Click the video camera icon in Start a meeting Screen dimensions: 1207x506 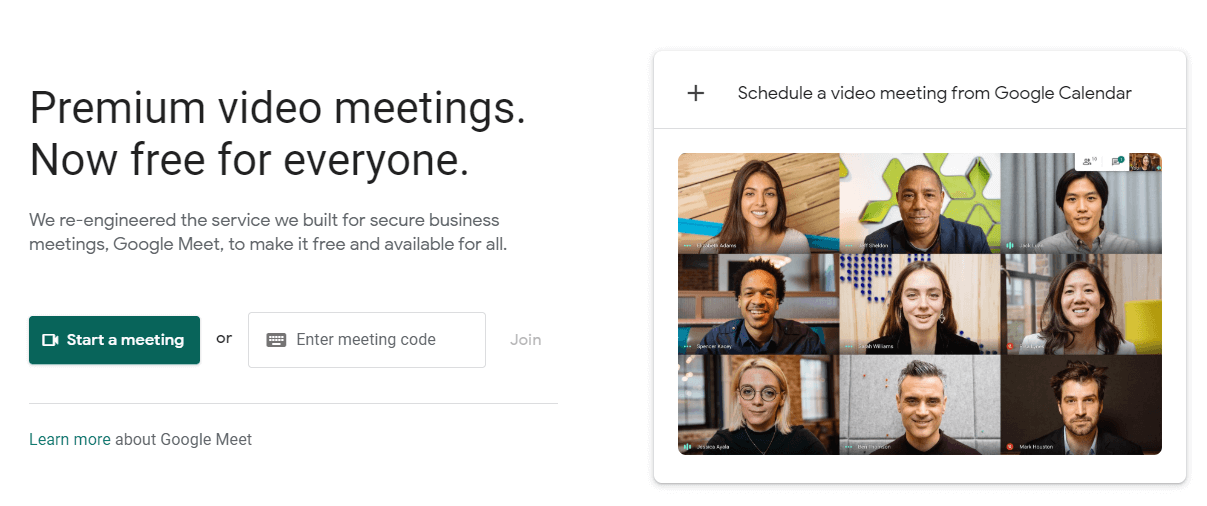coord(50,340)
